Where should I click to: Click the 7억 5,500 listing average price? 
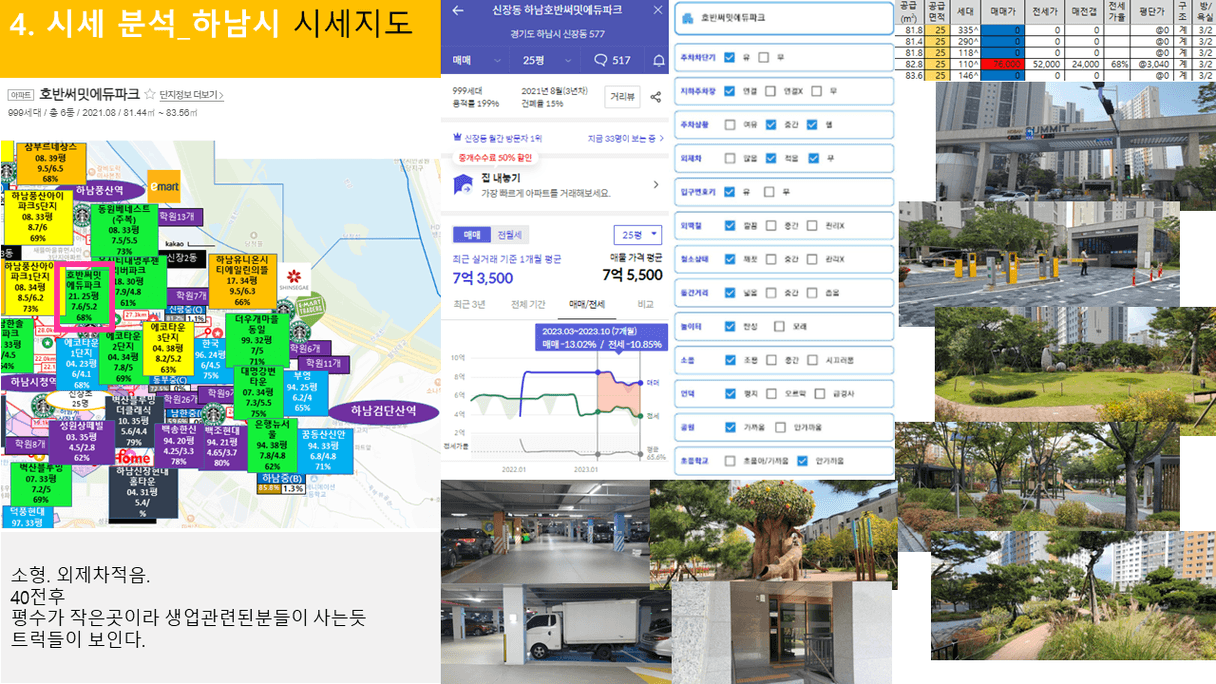click(x=630, y=276)
